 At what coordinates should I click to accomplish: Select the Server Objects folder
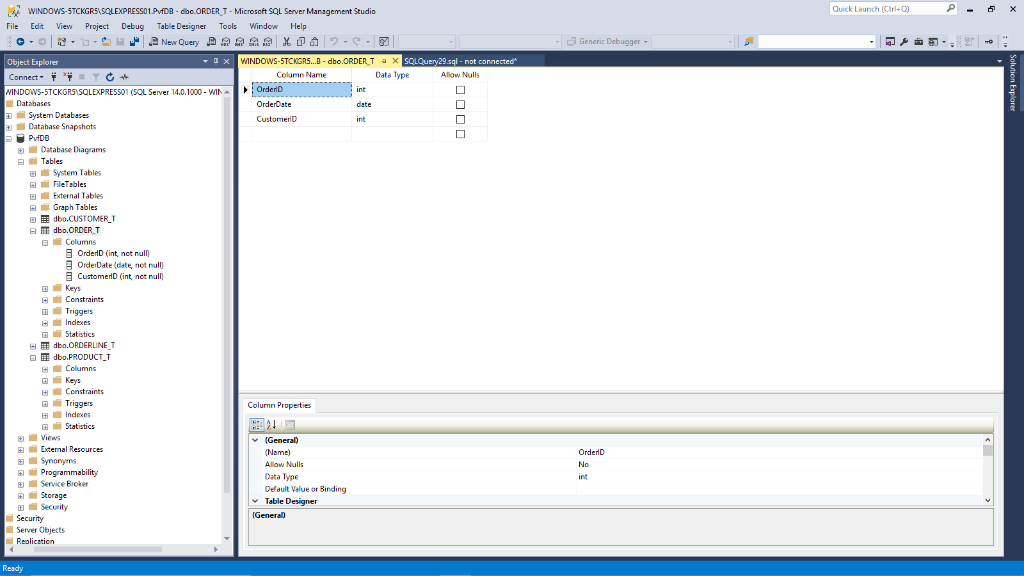(40, 530)
